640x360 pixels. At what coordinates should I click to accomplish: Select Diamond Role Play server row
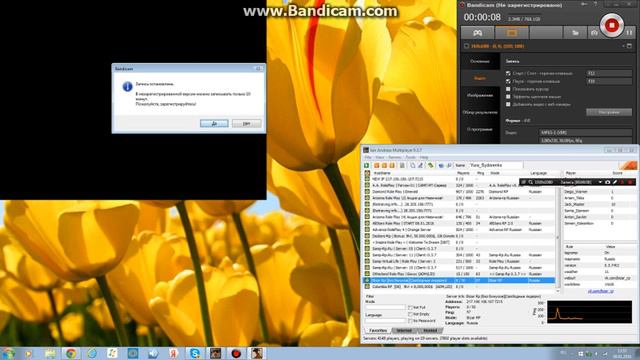tap(460, 191)
